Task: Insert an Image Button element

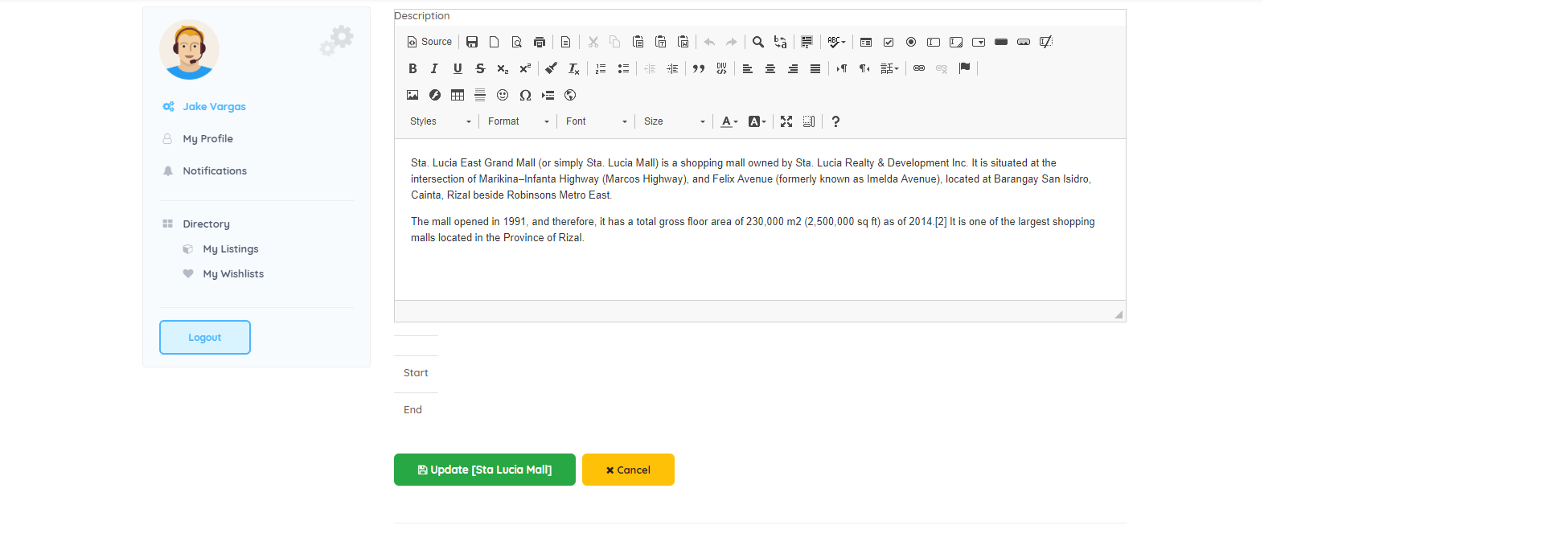Action: point(1024,42)
